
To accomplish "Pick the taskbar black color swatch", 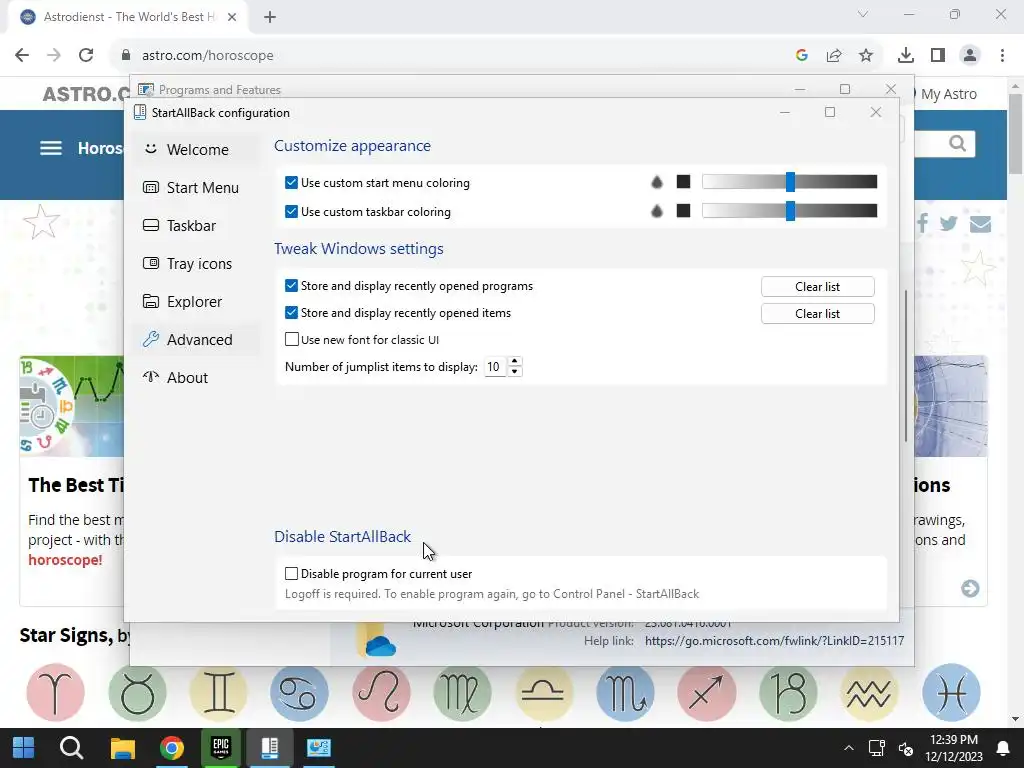I will click(x=683, y=210).
